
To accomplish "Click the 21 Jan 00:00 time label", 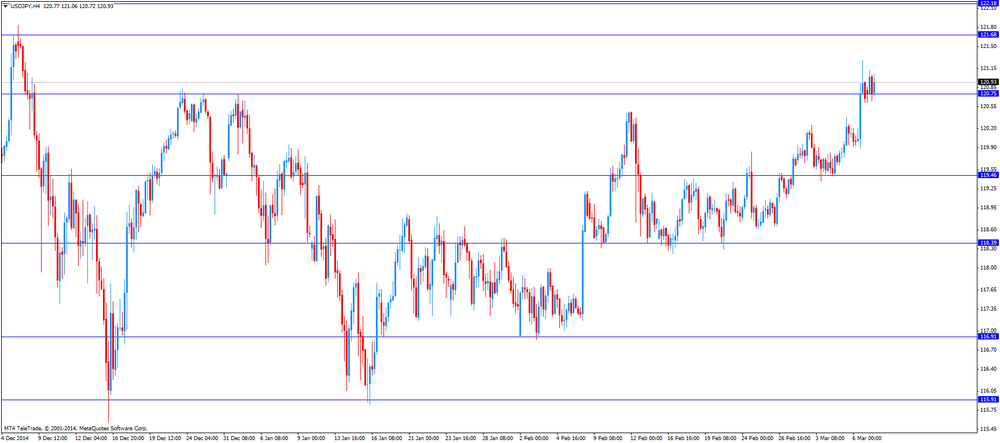I will coord(424,439).
